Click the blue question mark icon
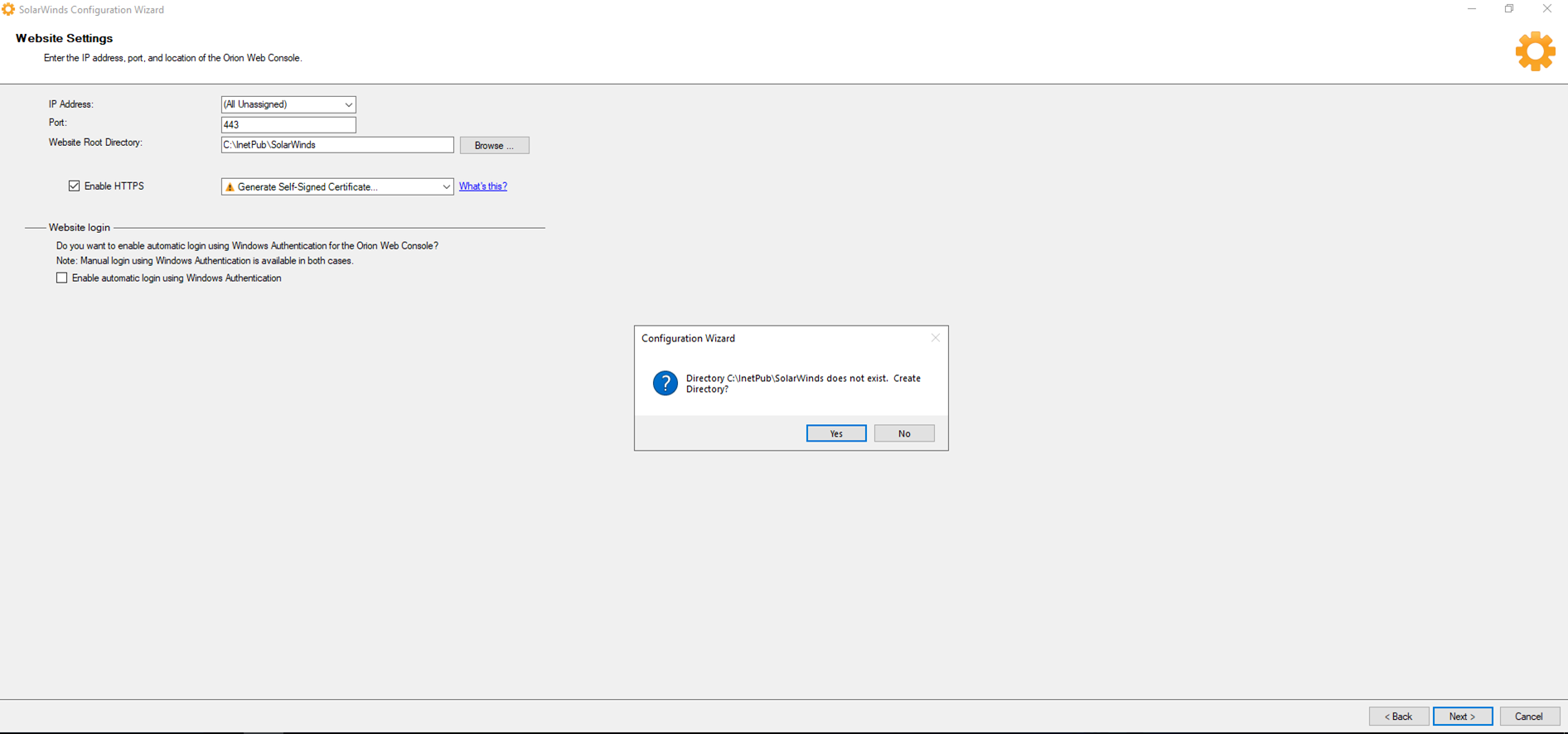 pyautogui.click(x=665, y=383)
